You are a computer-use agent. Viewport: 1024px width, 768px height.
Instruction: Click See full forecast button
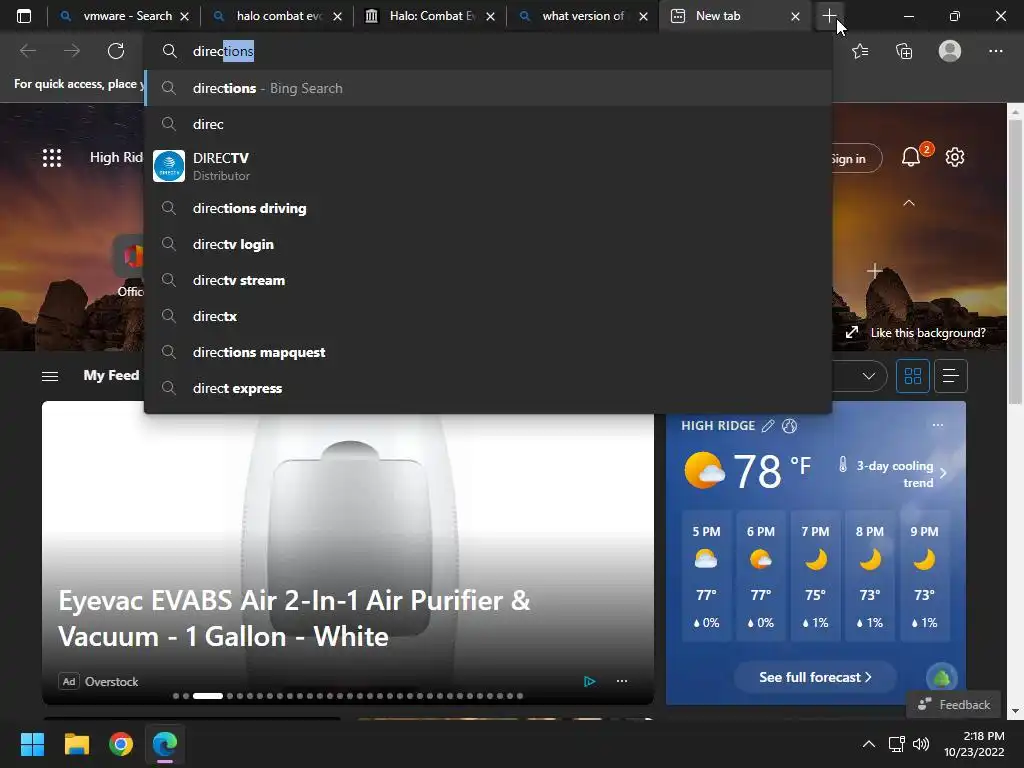point(815,677)
